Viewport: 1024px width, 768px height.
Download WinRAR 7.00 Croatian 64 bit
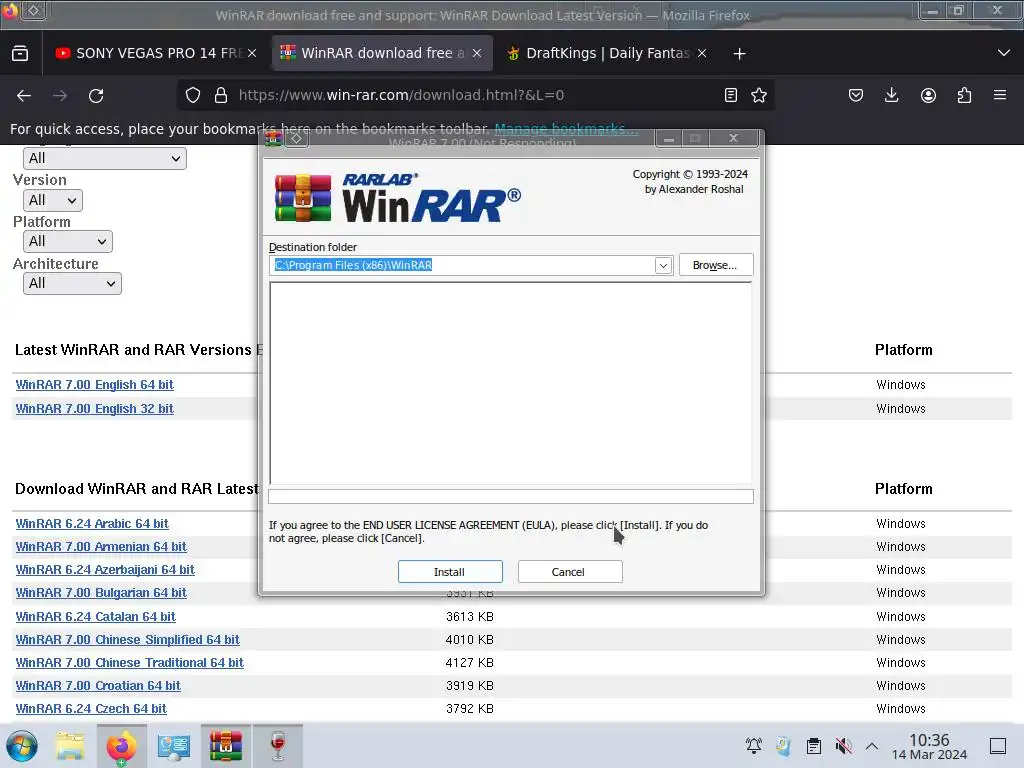coord(98,686)
